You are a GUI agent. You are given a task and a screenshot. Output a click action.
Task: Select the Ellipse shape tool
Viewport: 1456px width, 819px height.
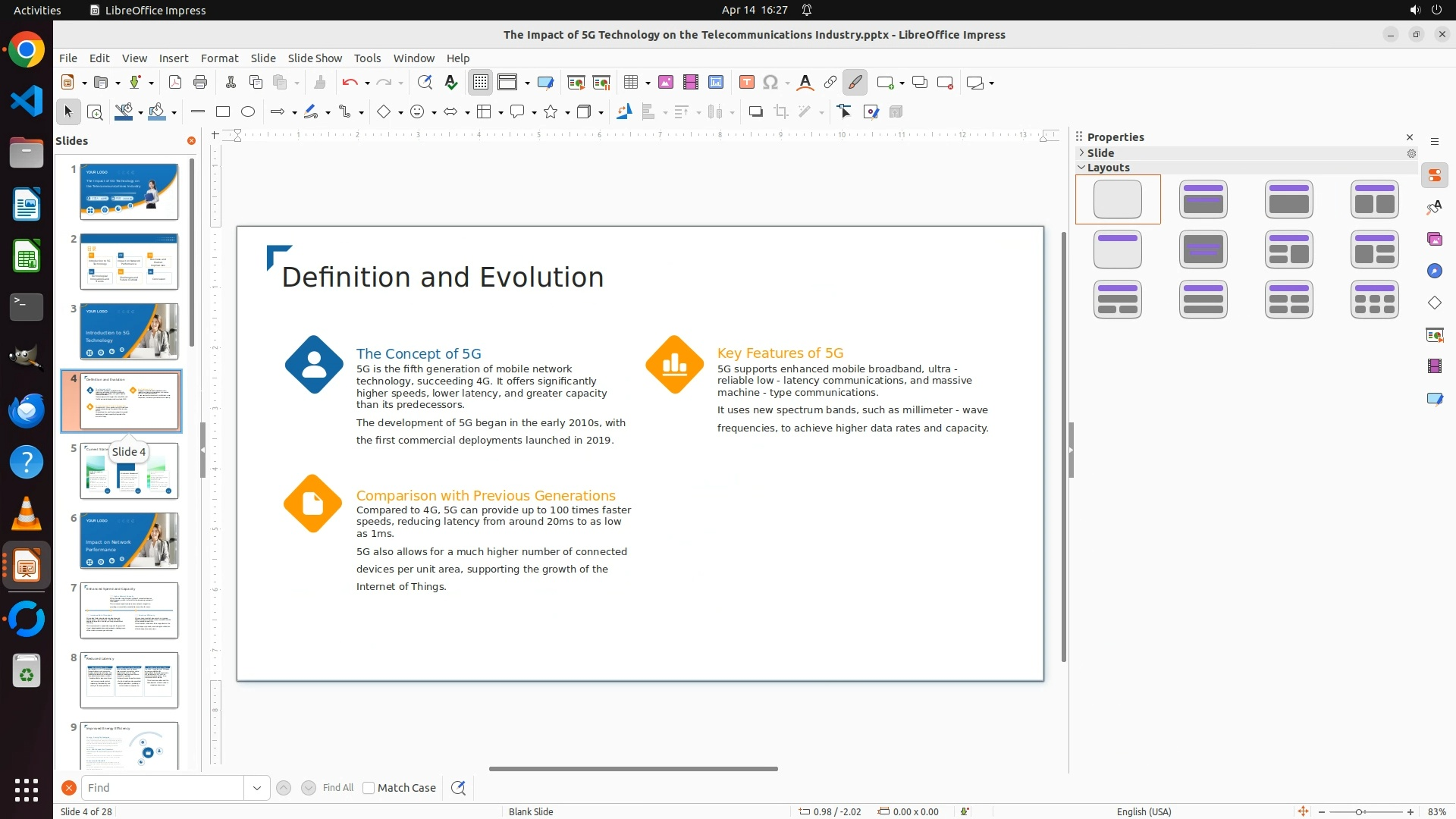pos(248,112)
